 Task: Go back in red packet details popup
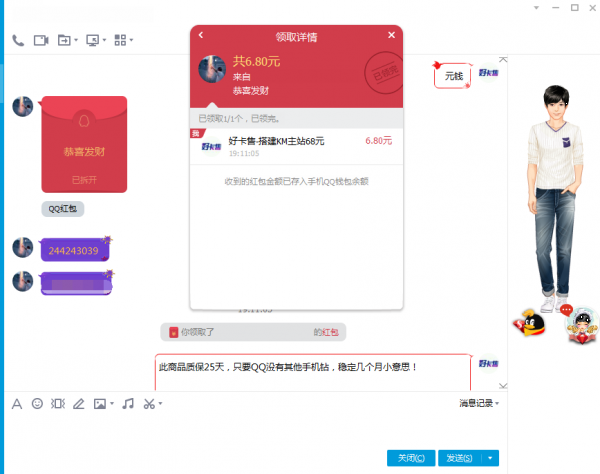pyautogui.click(x=201, y=35)
